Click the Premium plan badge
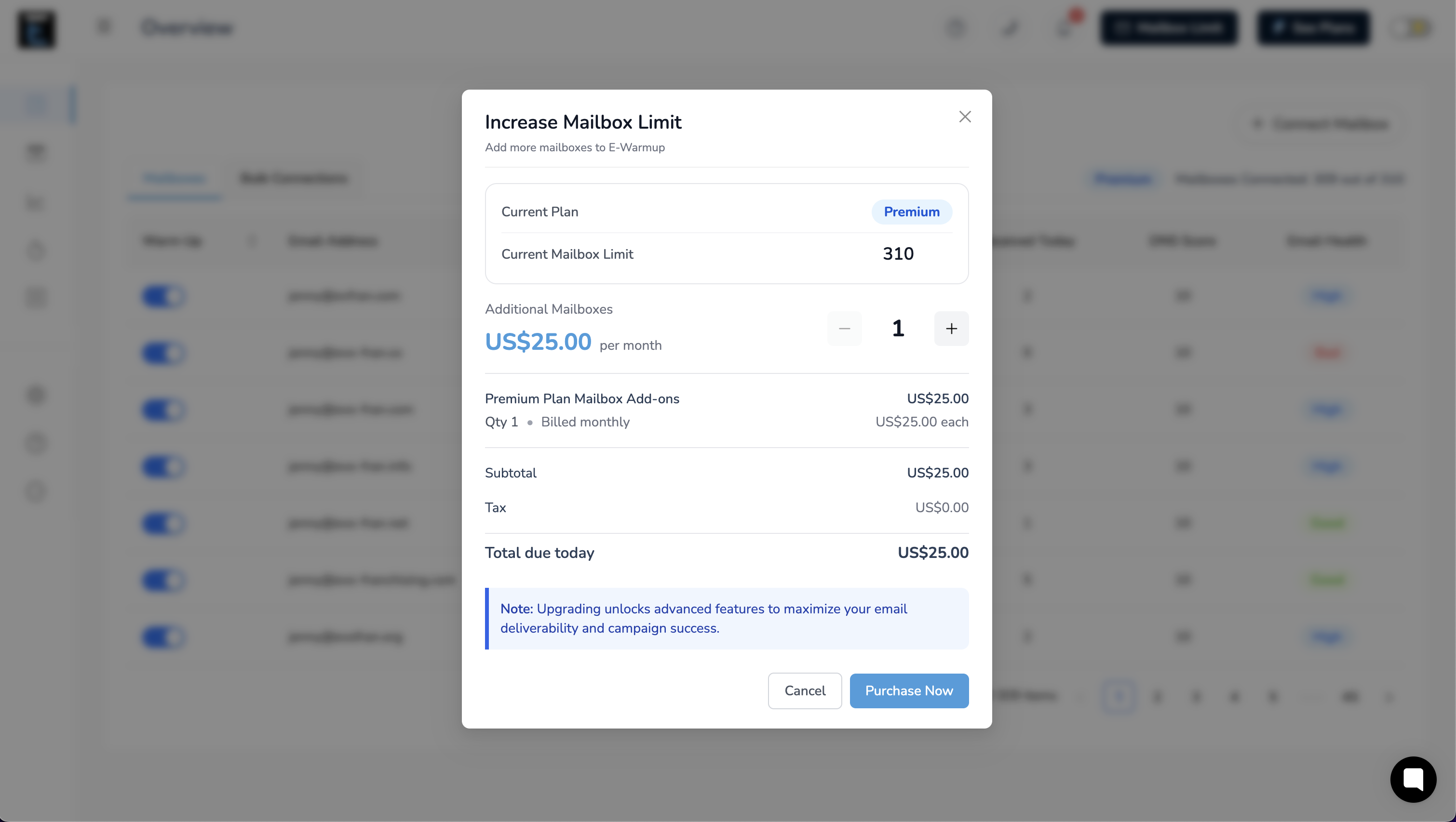1456x822 pixels. (911, 212)
